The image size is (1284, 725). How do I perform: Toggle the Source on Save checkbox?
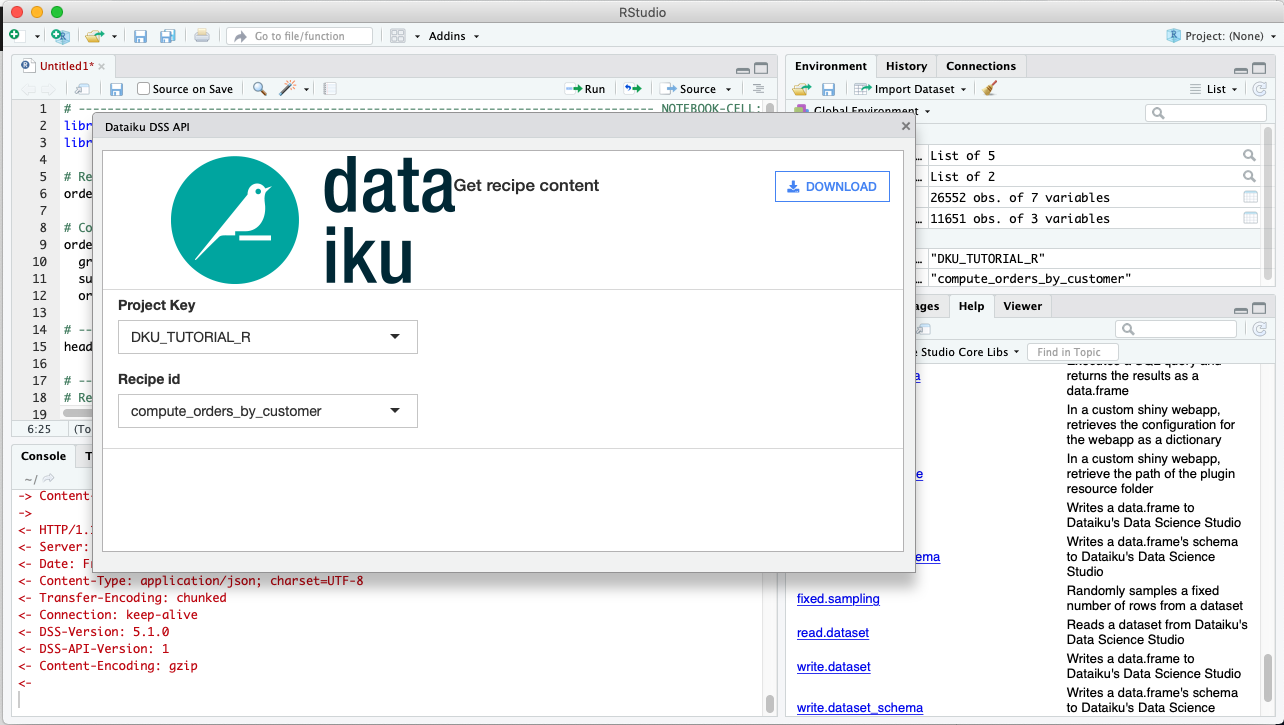143,89
